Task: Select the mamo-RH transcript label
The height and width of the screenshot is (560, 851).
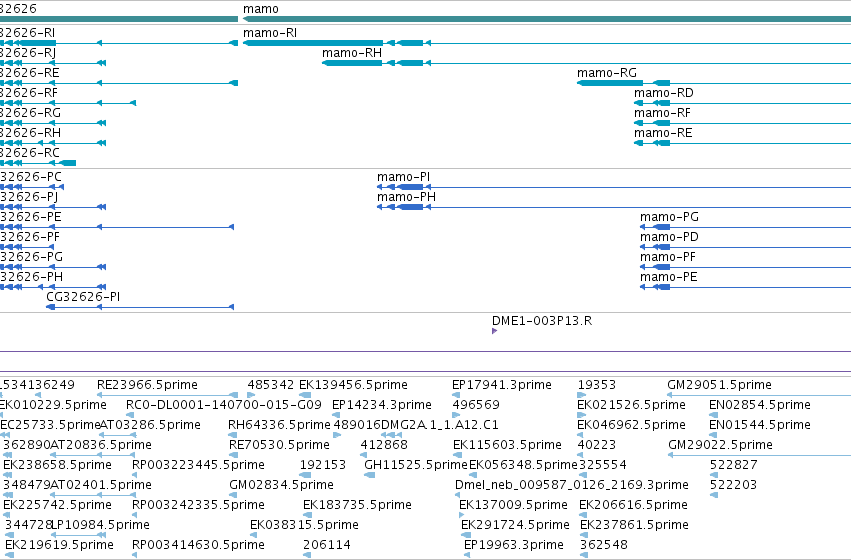Action: 352,53
